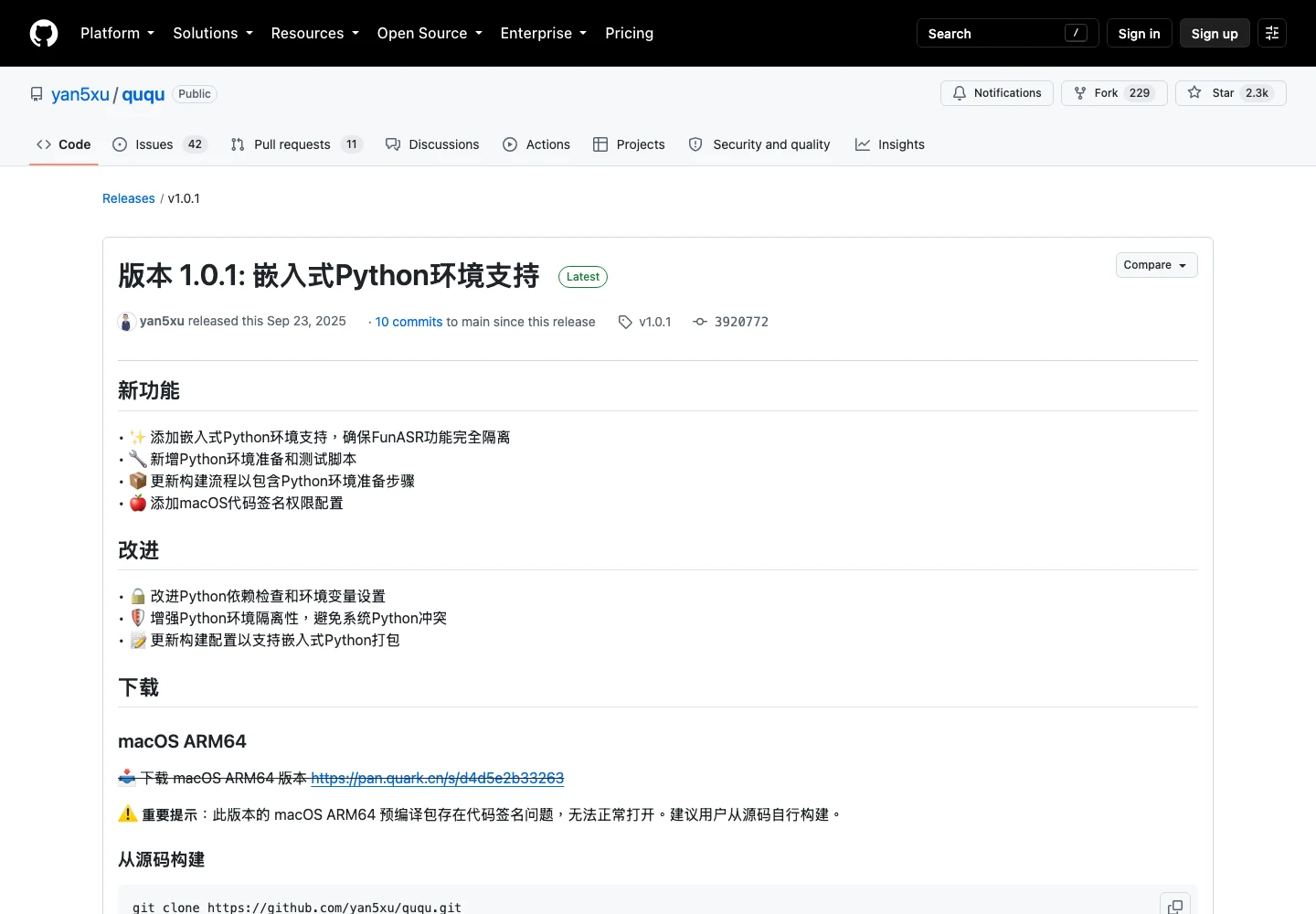Screen dimensions: 1316x914
Task: Expand the Open Source menu
Action: point(430,33)
